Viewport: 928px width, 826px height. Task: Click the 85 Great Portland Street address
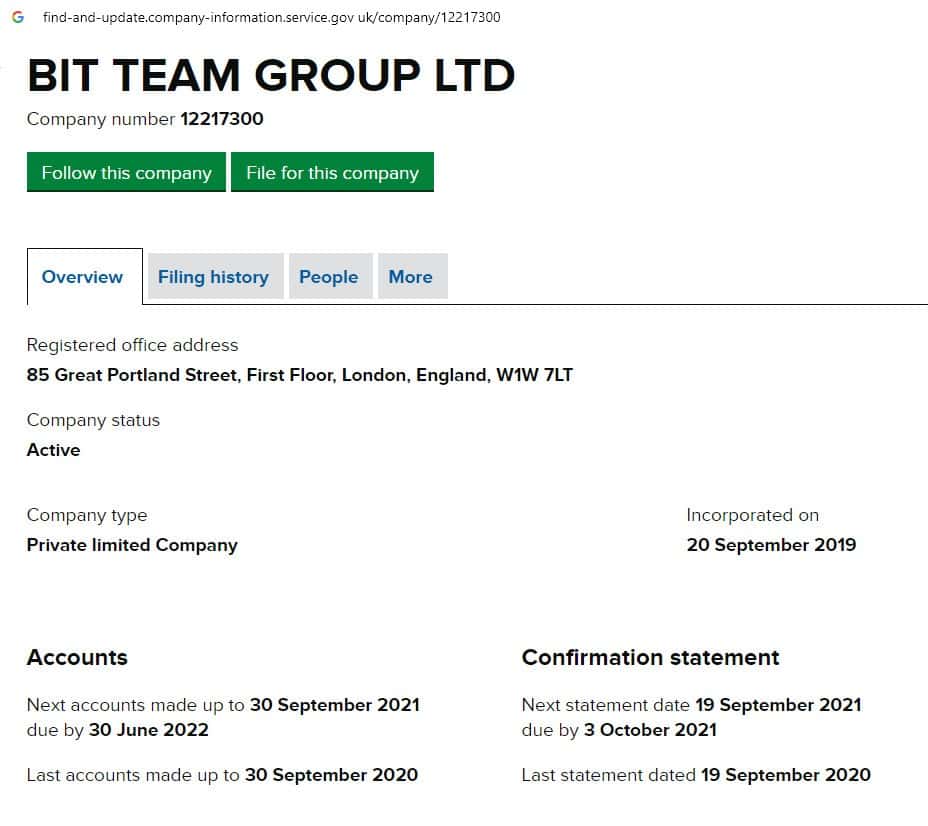[299, 376]
